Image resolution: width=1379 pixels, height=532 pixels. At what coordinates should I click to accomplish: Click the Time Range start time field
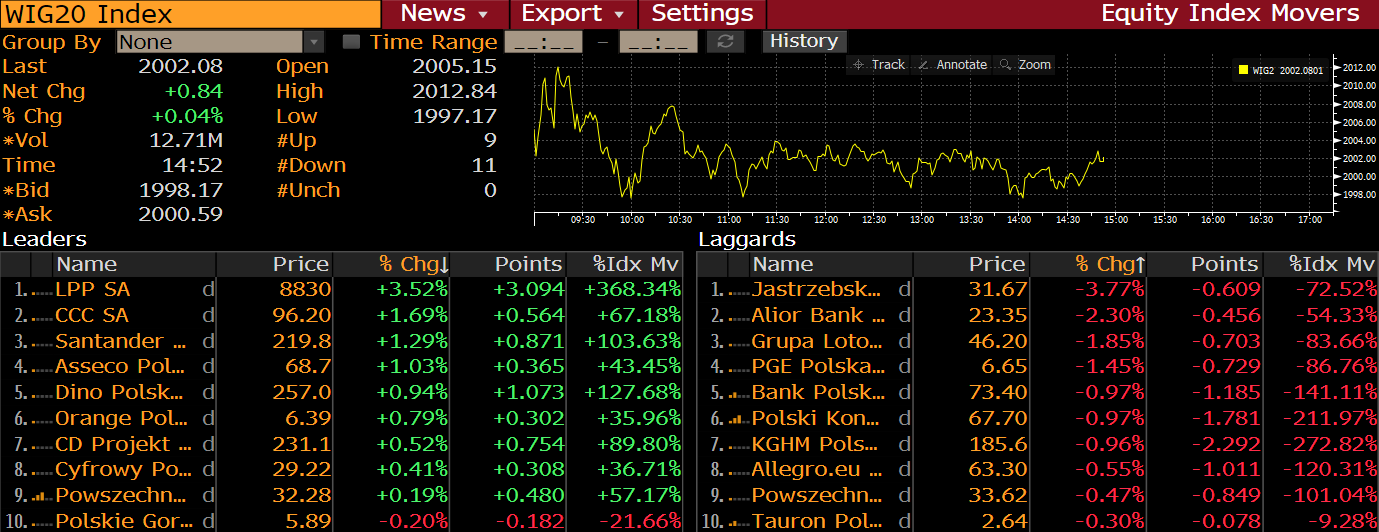(x=543, y=42)
